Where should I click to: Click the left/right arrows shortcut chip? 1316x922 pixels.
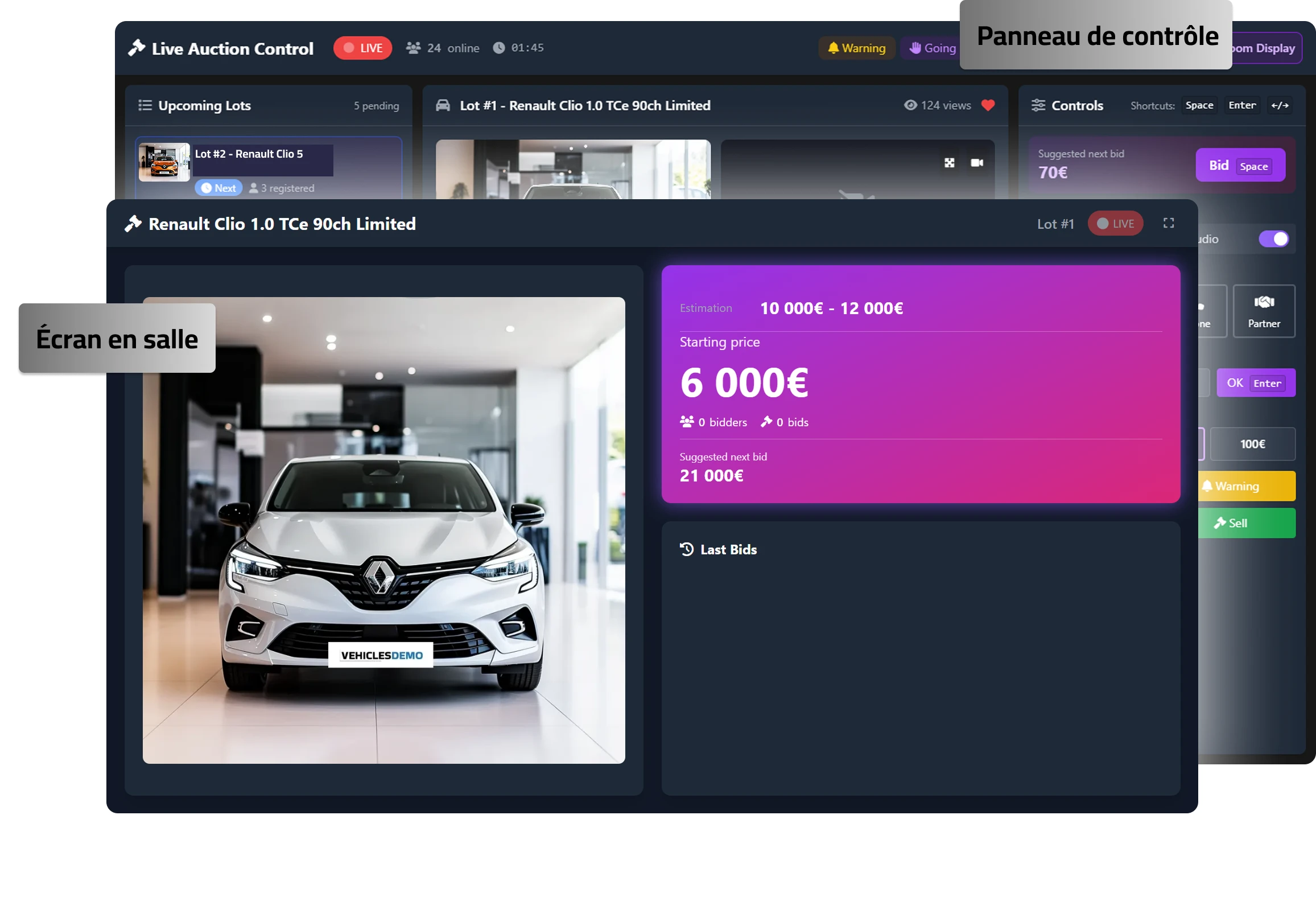coord(1280,105)
